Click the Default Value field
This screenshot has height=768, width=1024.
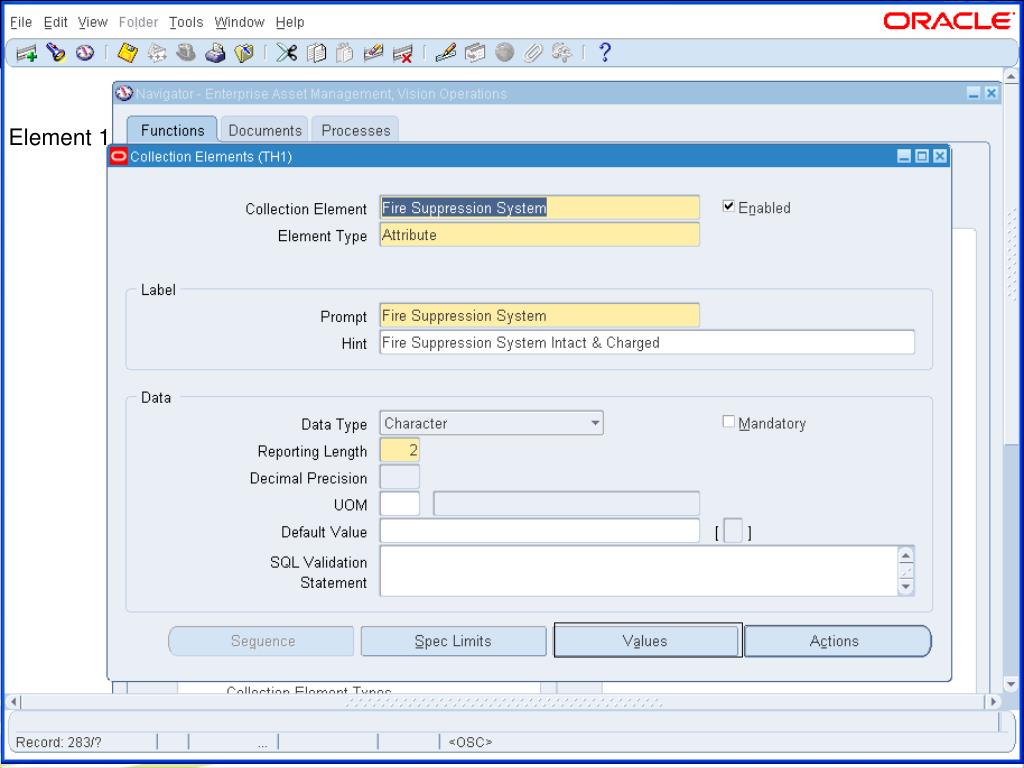[x=539, y=531]
